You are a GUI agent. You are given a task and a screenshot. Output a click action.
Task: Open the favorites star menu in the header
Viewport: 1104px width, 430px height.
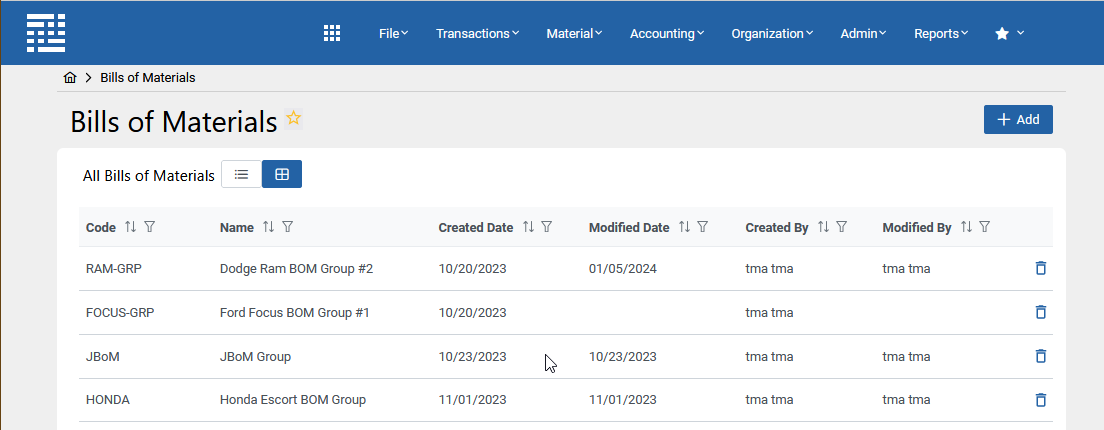point(1009,33)
